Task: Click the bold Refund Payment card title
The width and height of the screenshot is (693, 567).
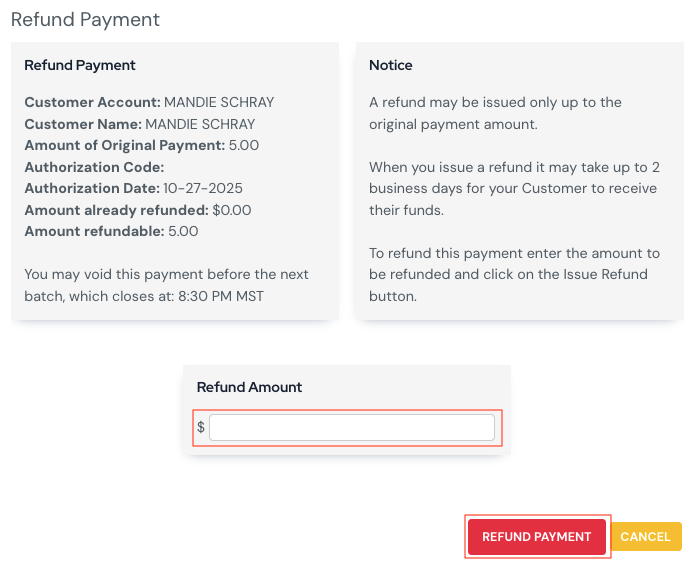Action: tap(80, 65)
